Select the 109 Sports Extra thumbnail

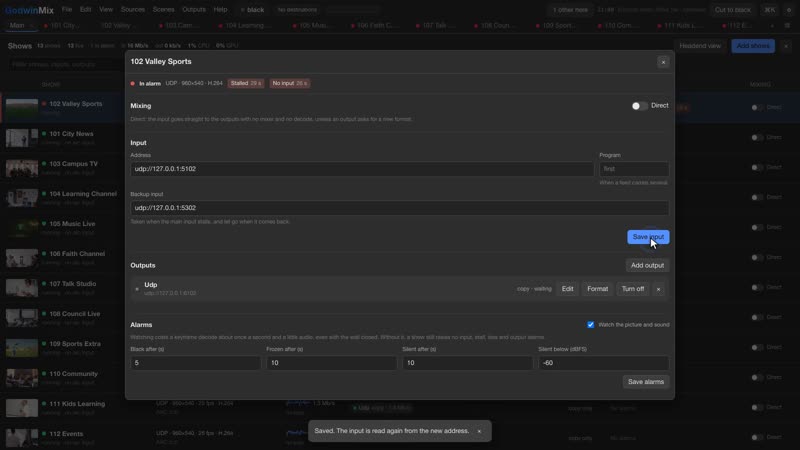(21, 348)
